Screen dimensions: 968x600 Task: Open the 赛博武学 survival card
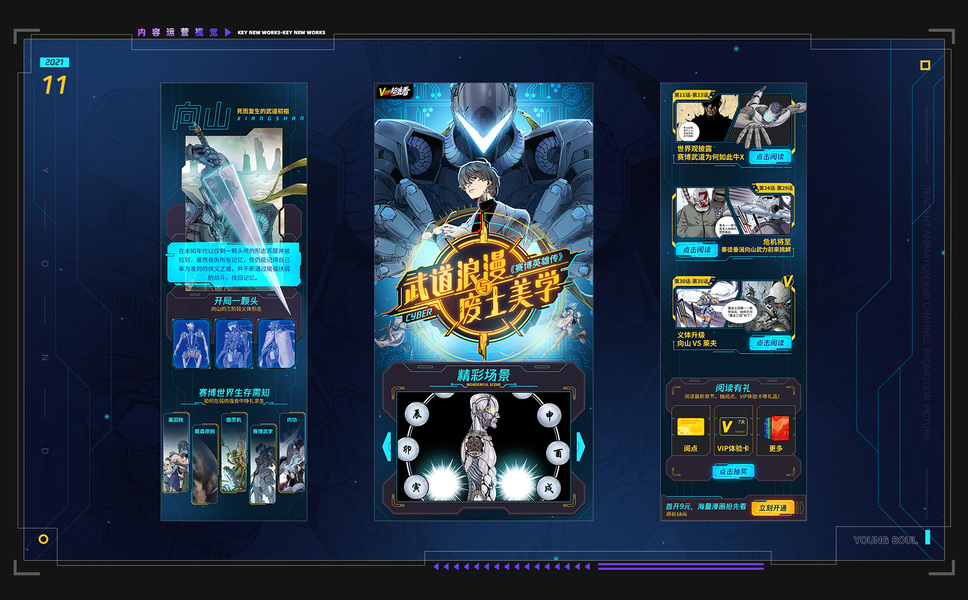point(263,465)
